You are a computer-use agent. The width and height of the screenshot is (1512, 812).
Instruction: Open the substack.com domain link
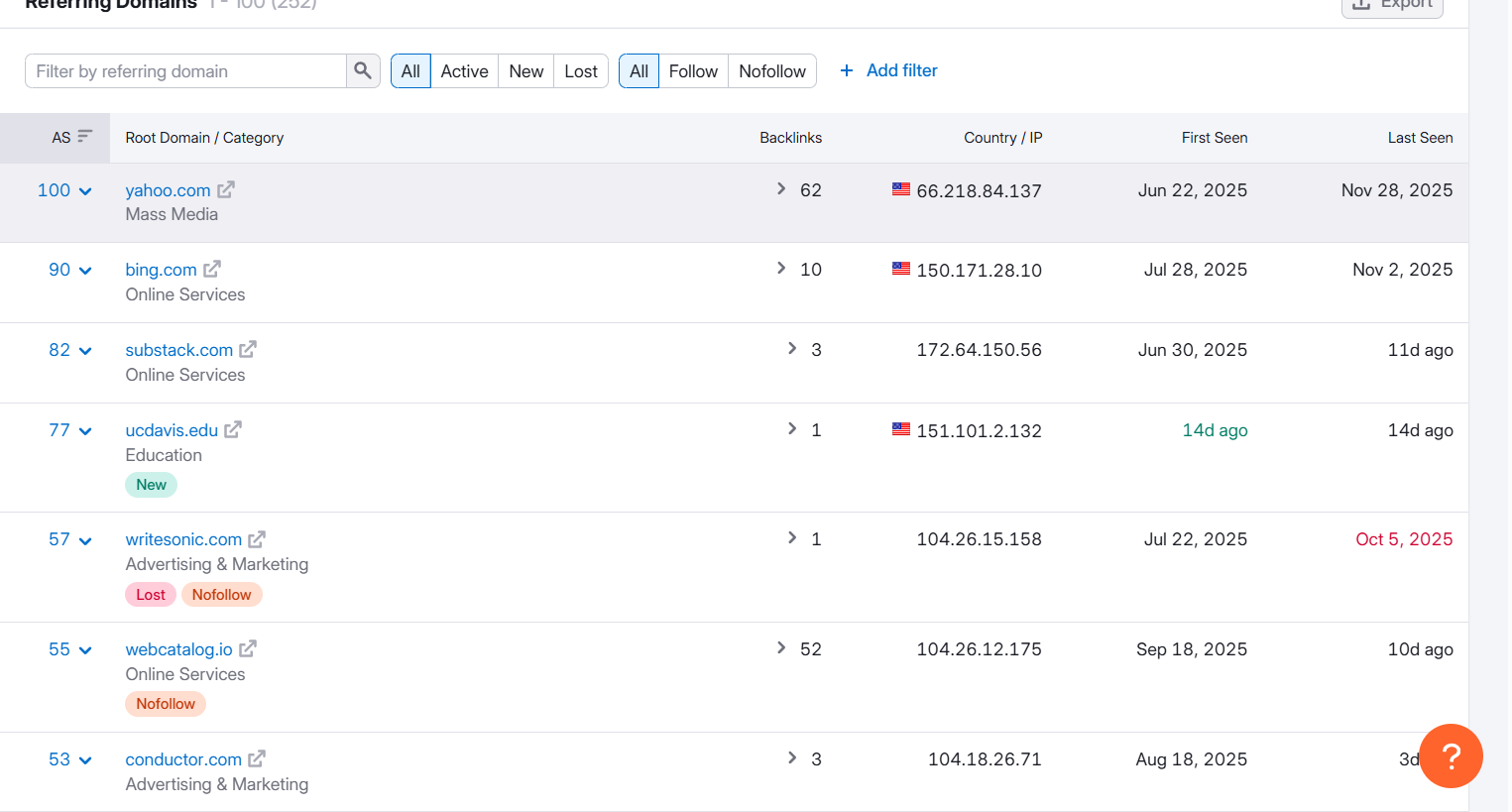point(178,350)
